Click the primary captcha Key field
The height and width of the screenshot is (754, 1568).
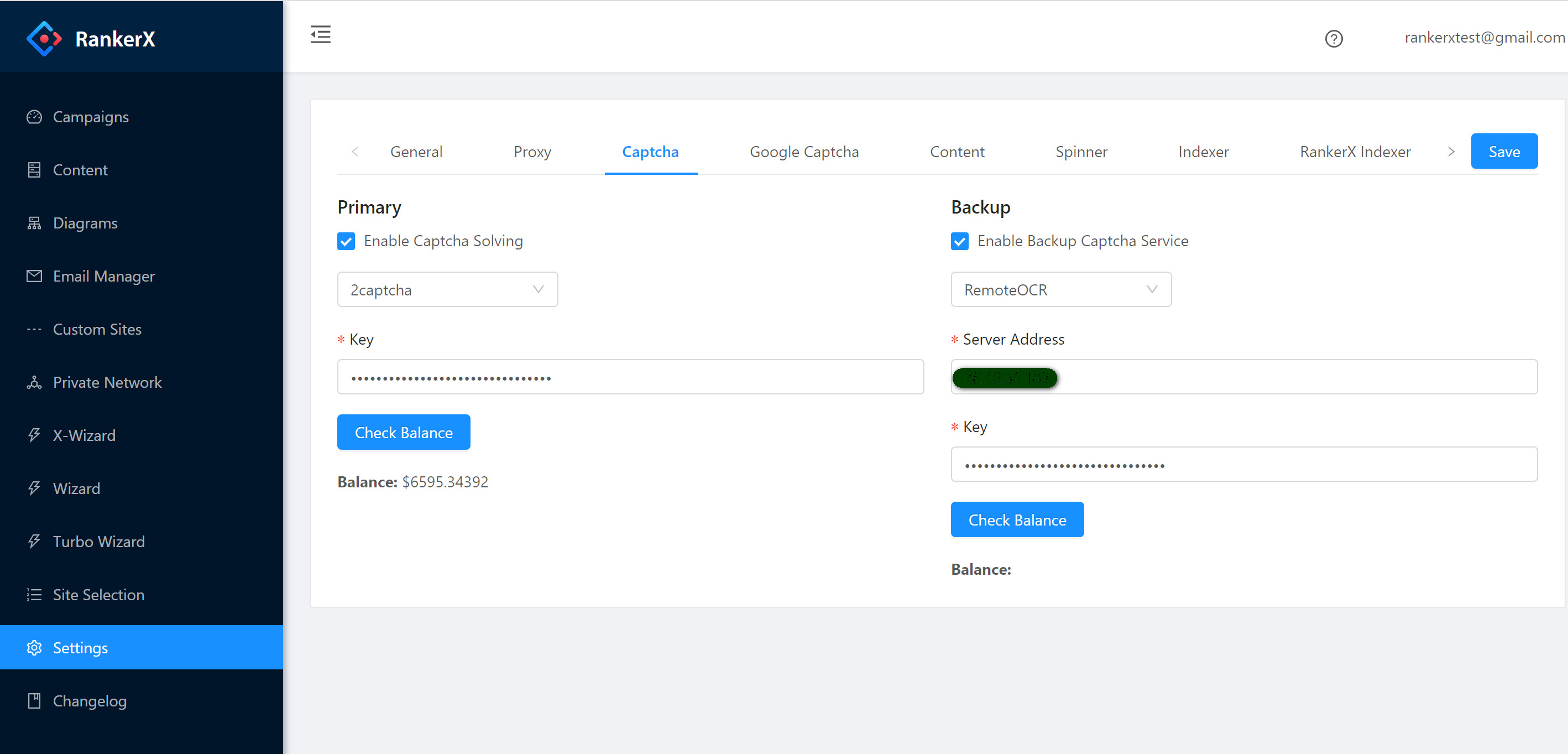630,377
